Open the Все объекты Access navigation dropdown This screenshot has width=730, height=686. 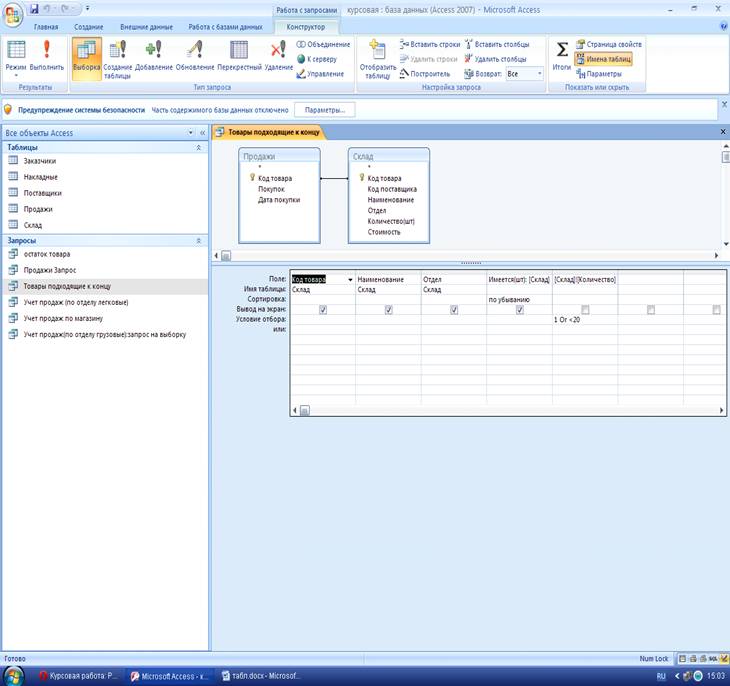[190, 133]
